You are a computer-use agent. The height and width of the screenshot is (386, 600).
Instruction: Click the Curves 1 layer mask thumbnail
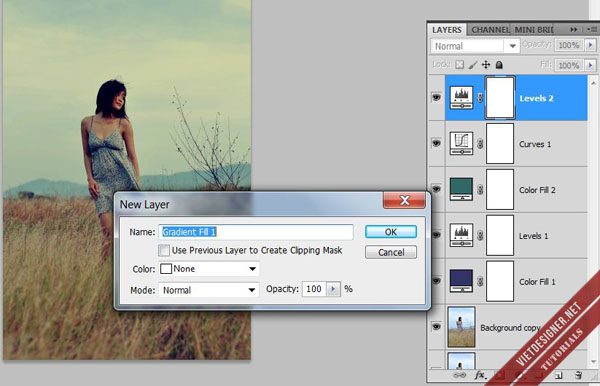pyautogui.click(x=500, y=143)
